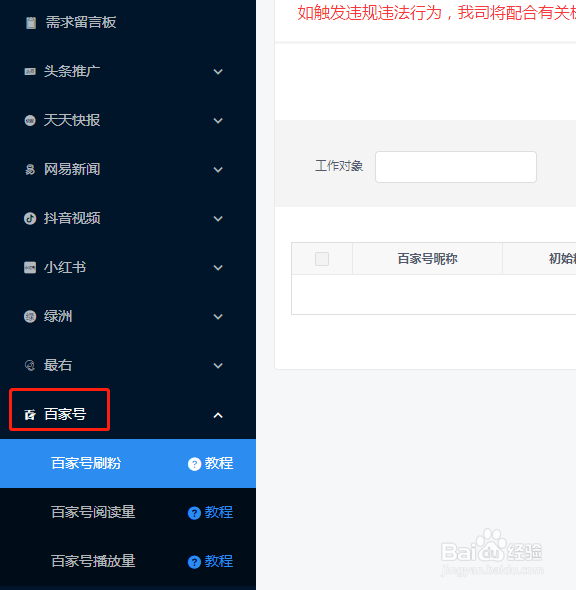Expand the 天天快报 chevron
Image resolution: width=576 pixels, height=590 pixels.
pyautogui.click(x=218, y=121)
